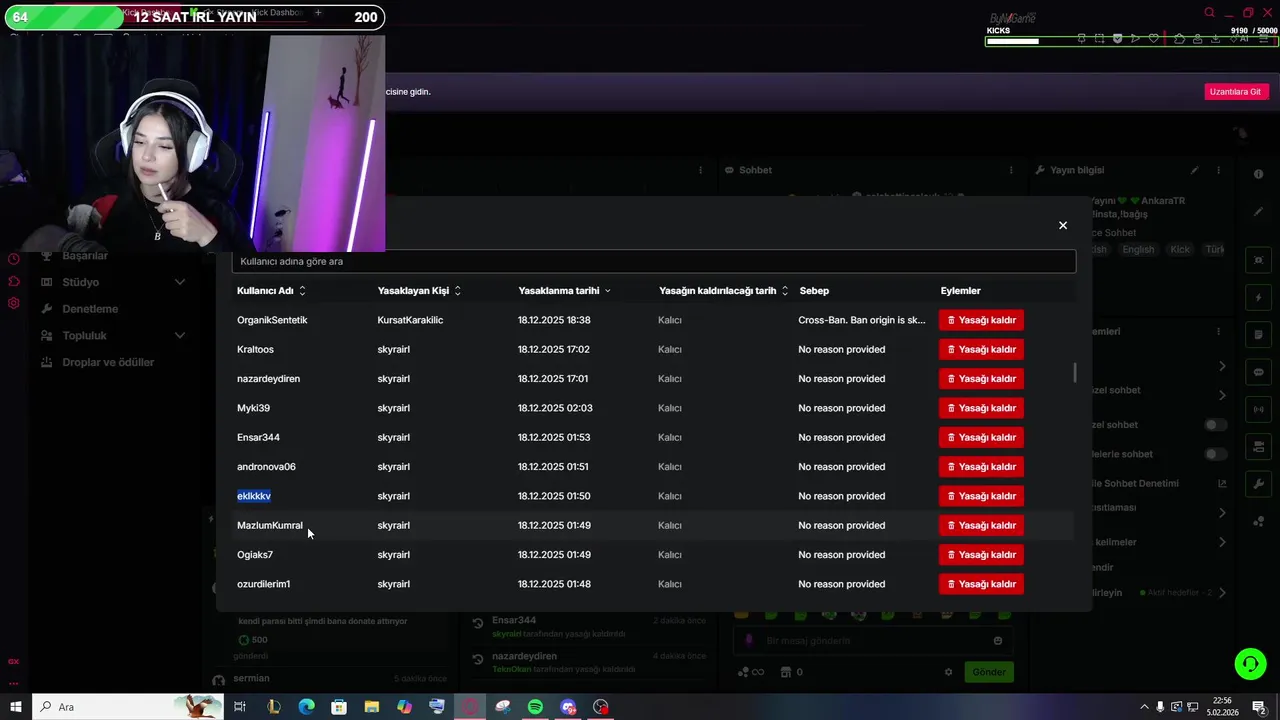Unban ozurdilerim1 with Yasağı kaldır
The image size is (1280, 720).
[x=981, y=584]
